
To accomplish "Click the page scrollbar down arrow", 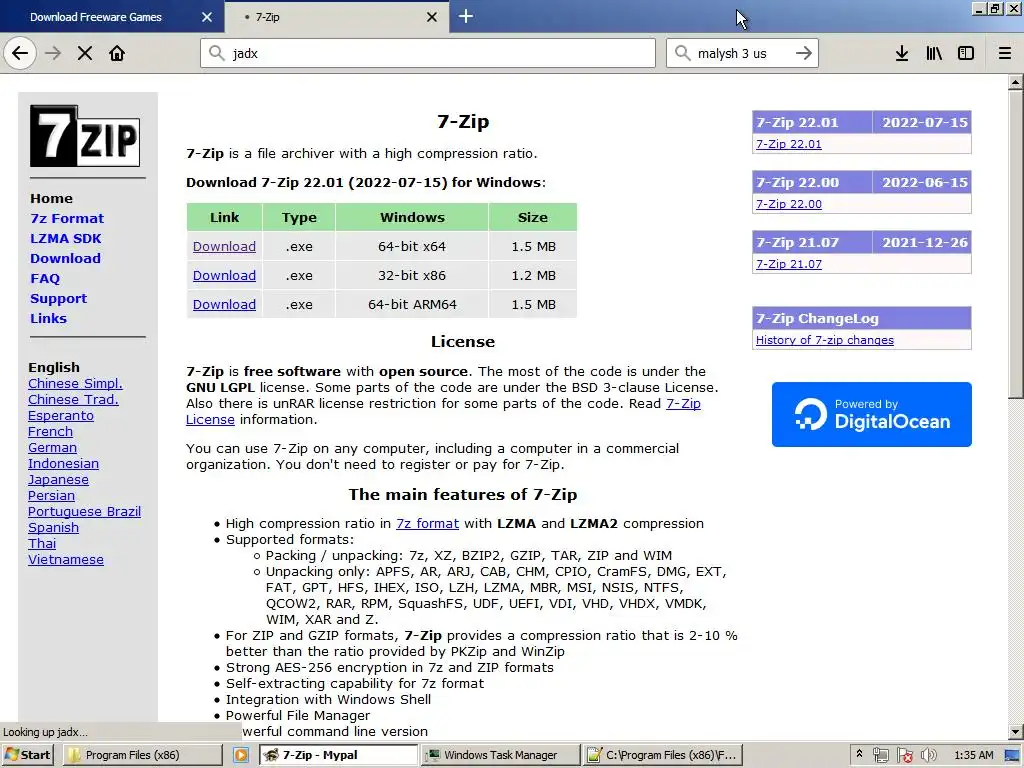I will (1016, 731).
